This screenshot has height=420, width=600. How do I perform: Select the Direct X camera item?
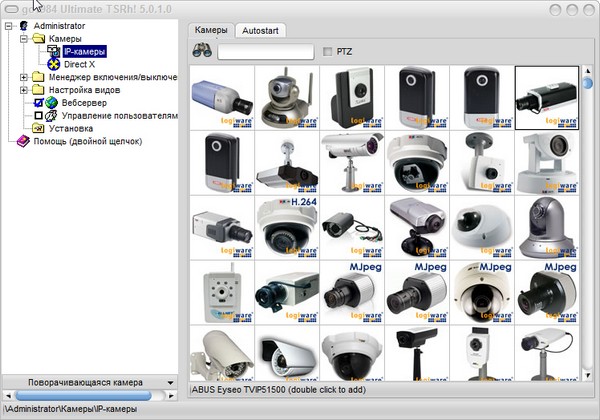[78, 64]
